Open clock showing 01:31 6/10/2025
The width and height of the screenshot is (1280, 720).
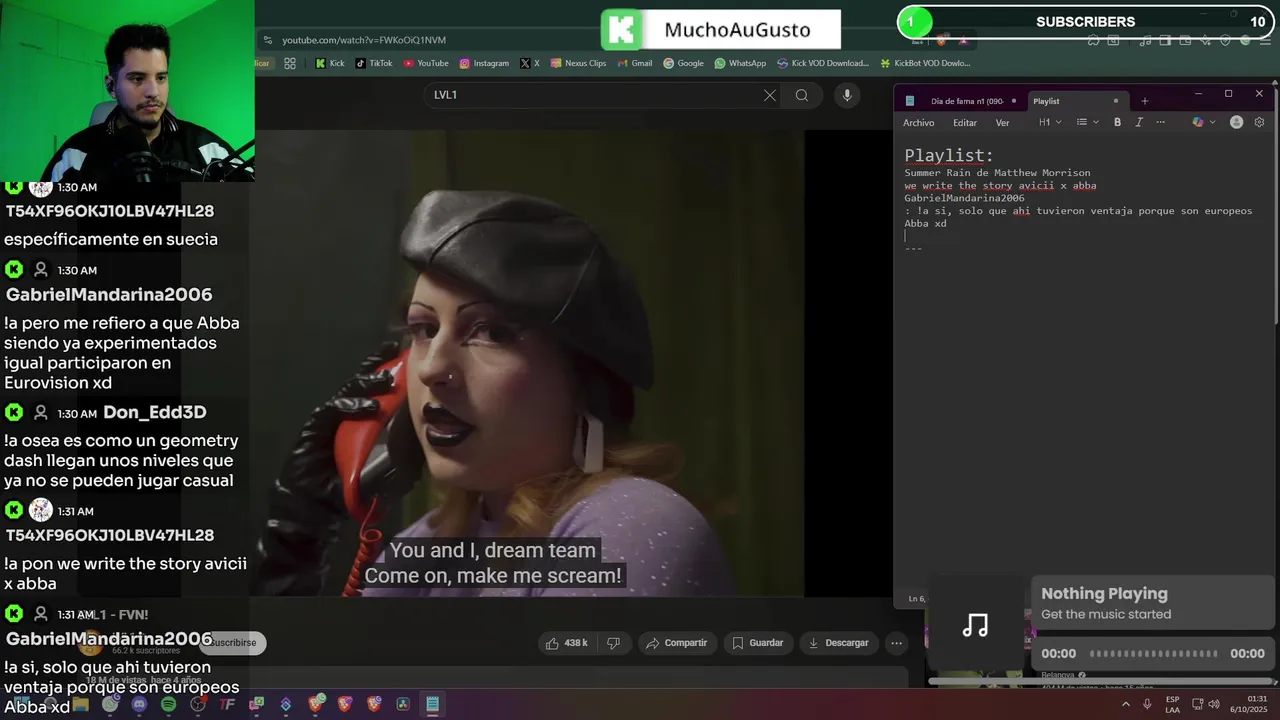coord(1249,705)
